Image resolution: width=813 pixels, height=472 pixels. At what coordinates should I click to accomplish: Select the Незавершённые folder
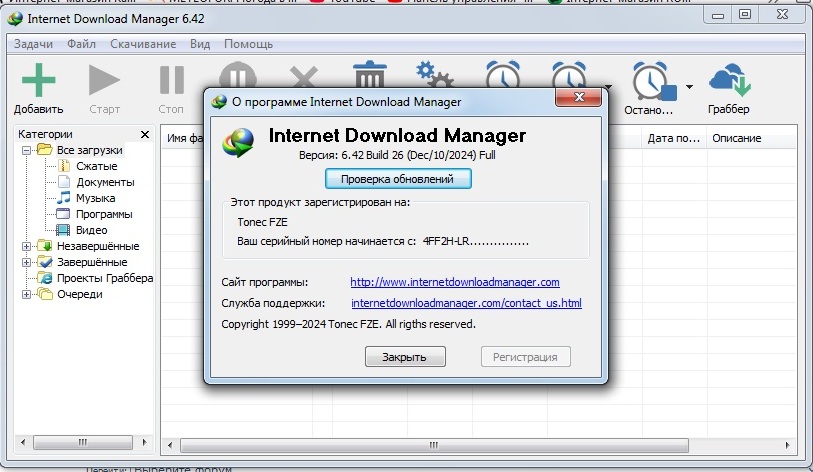pos(98,246)
